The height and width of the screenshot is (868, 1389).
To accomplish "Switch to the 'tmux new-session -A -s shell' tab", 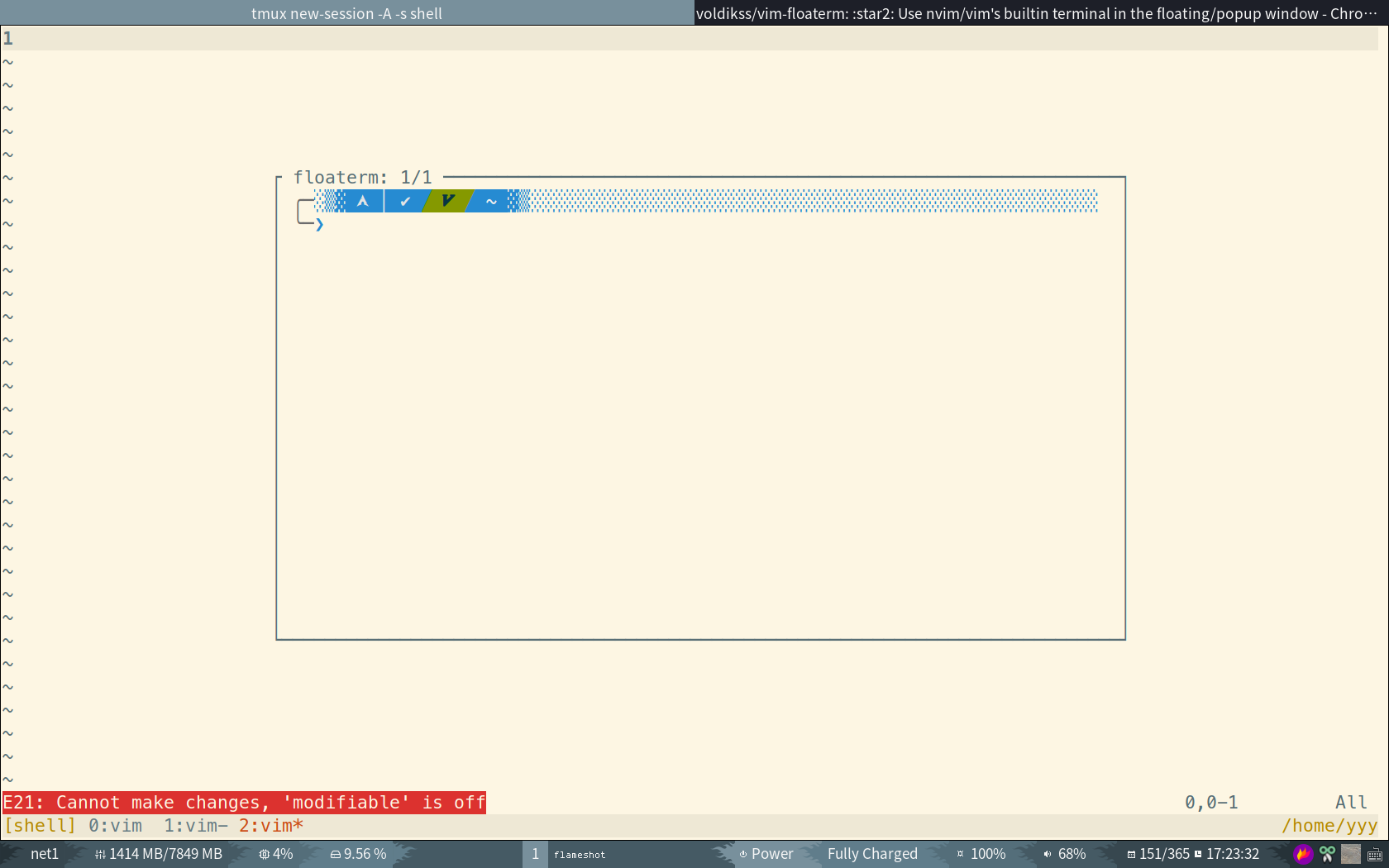I will (x=346, y=13).
